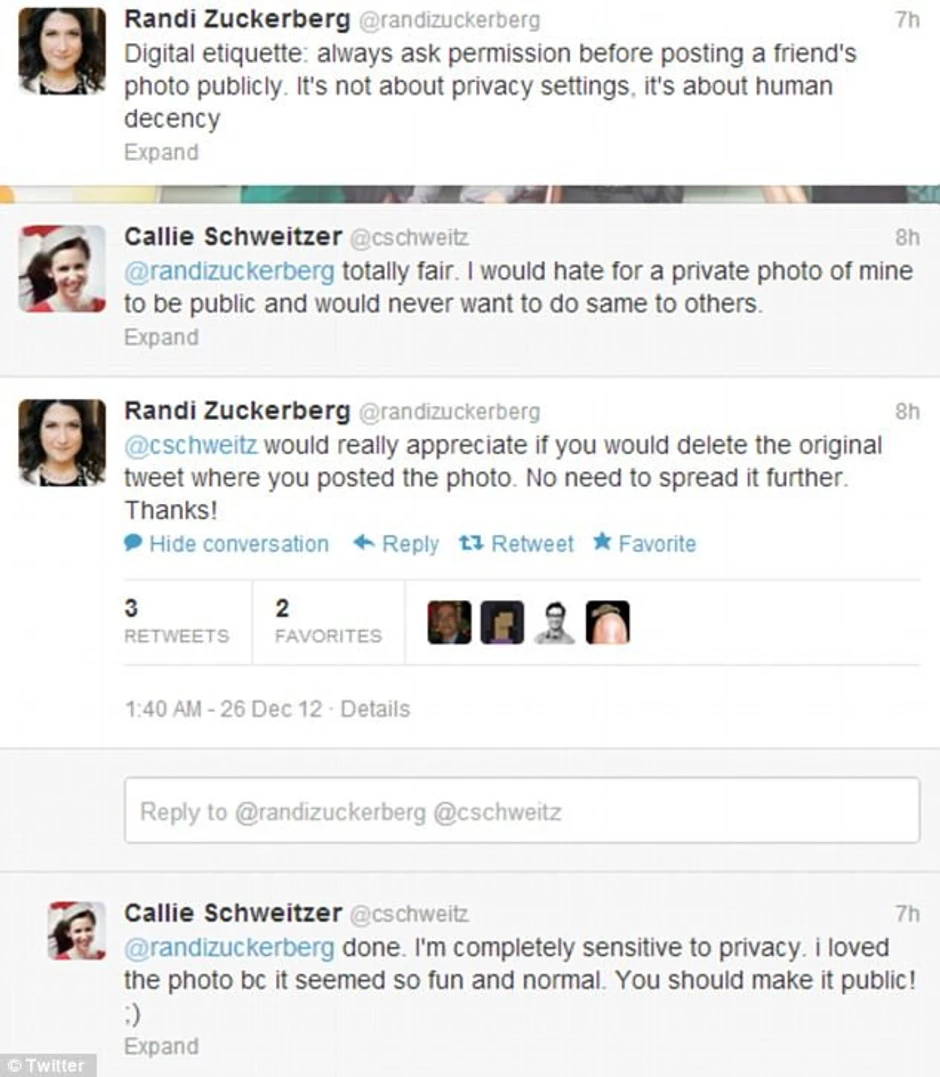Expand Randi's 'Digital etiquette' tweet
940x1077 pixels.
161,152
